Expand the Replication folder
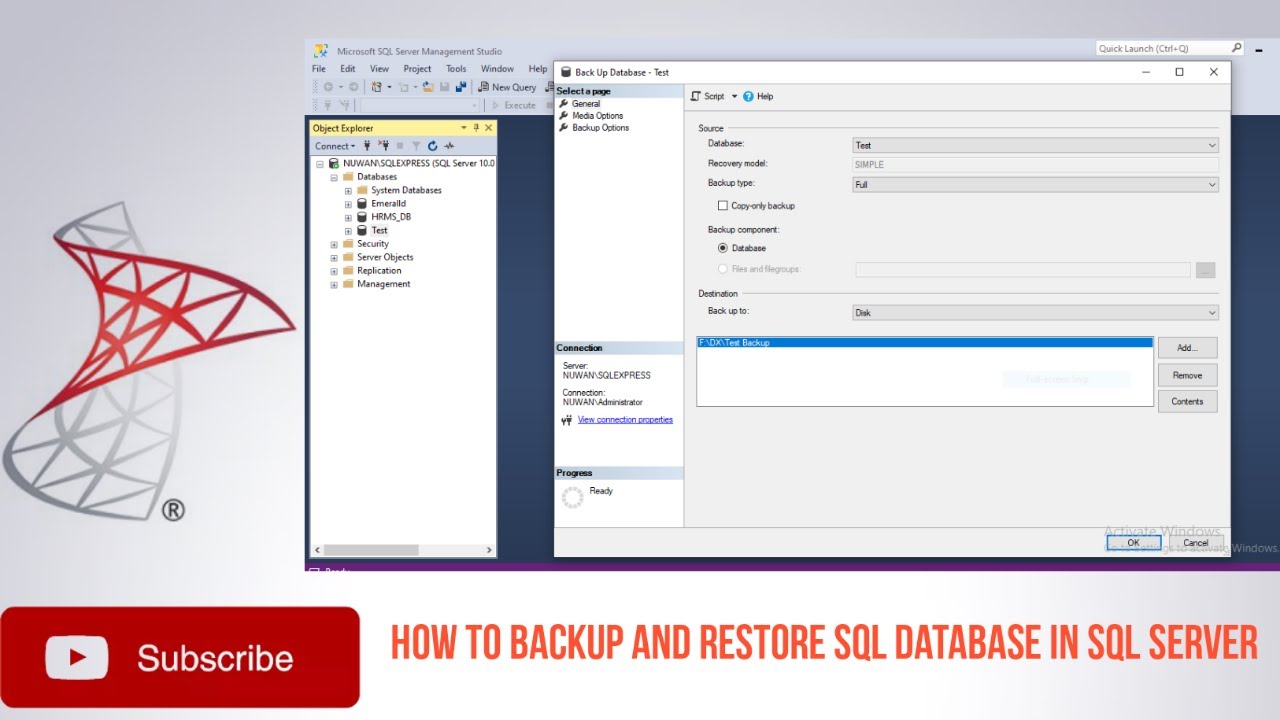 tap(334, 271)
